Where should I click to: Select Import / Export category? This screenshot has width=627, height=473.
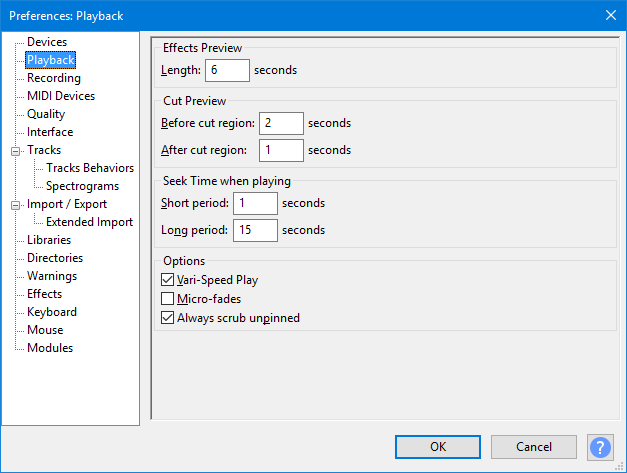click(x=67, y=204)
